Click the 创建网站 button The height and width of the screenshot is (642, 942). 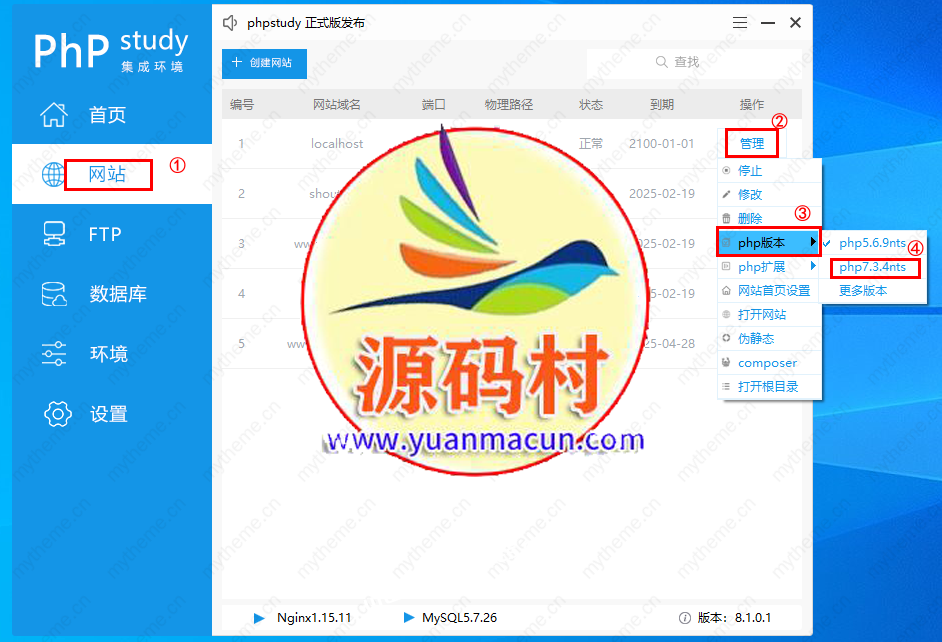[263, 62]
